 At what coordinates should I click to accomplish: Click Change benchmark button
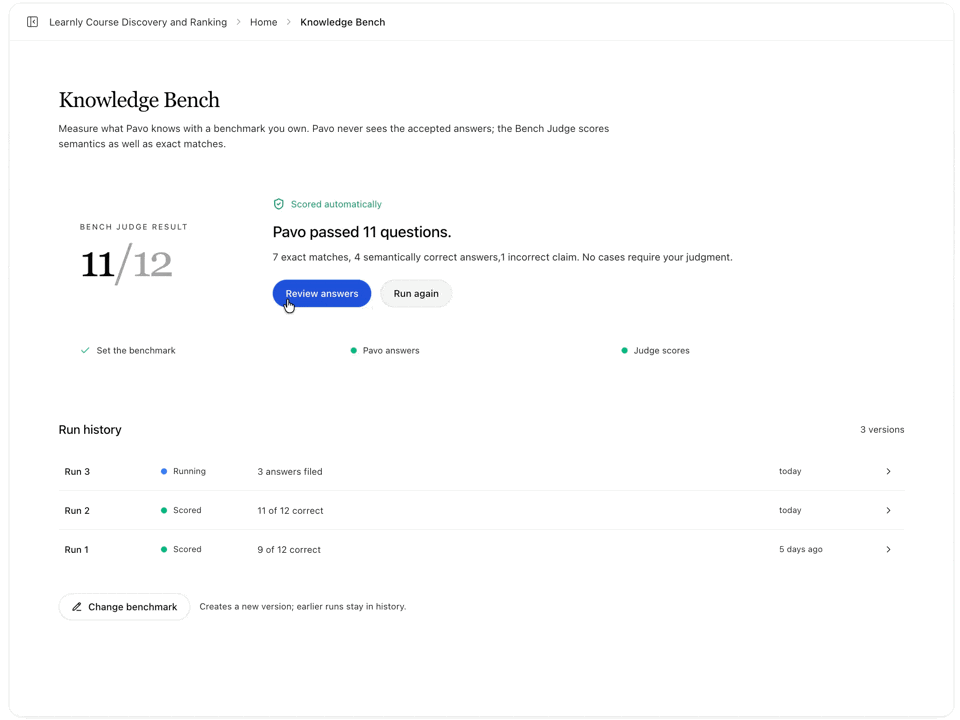[x=124, y=607]
